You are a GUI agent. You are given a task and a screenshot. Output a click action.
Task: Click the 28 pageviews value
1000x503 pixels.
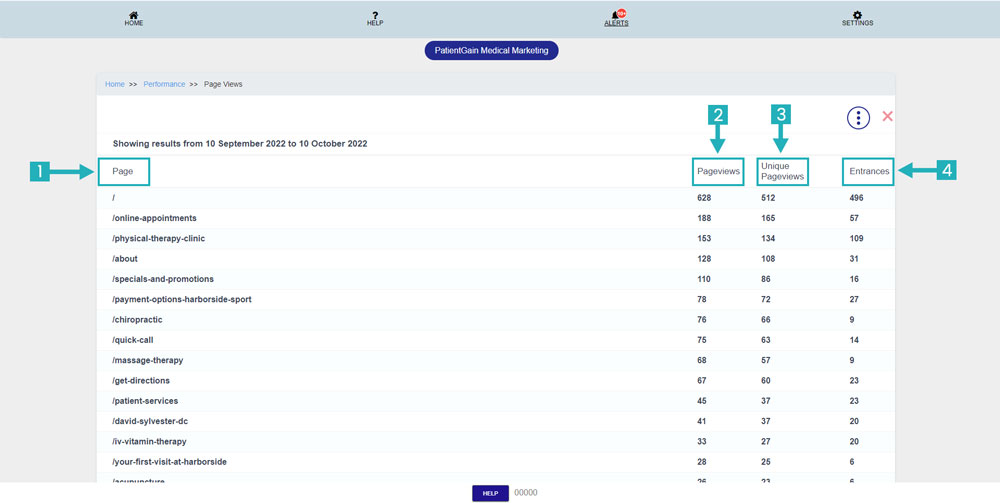pos(702,462)
